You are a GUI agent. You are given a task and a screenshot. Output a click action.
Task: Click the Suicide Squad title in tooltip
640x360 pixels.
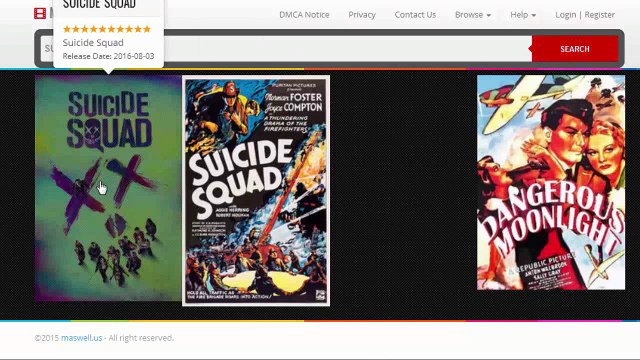point(93,42)
